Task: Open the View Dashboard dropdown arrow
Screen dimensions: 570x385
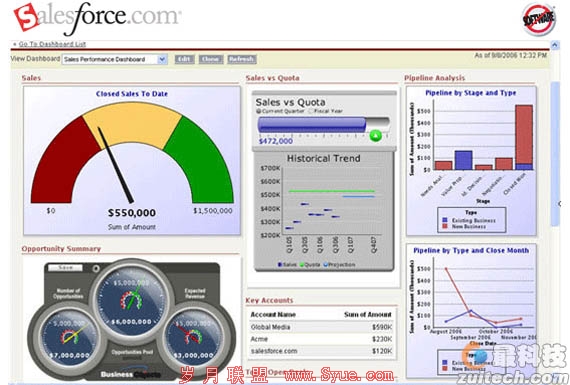Action: point(162,59)
